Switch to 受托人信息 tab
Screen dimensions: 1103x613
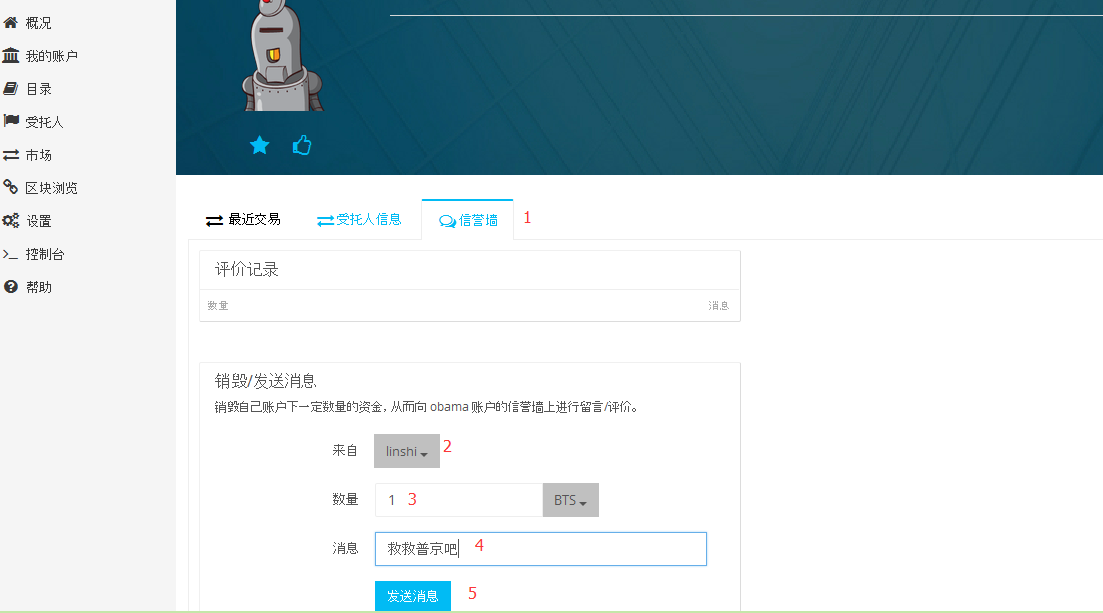point(359,220)
